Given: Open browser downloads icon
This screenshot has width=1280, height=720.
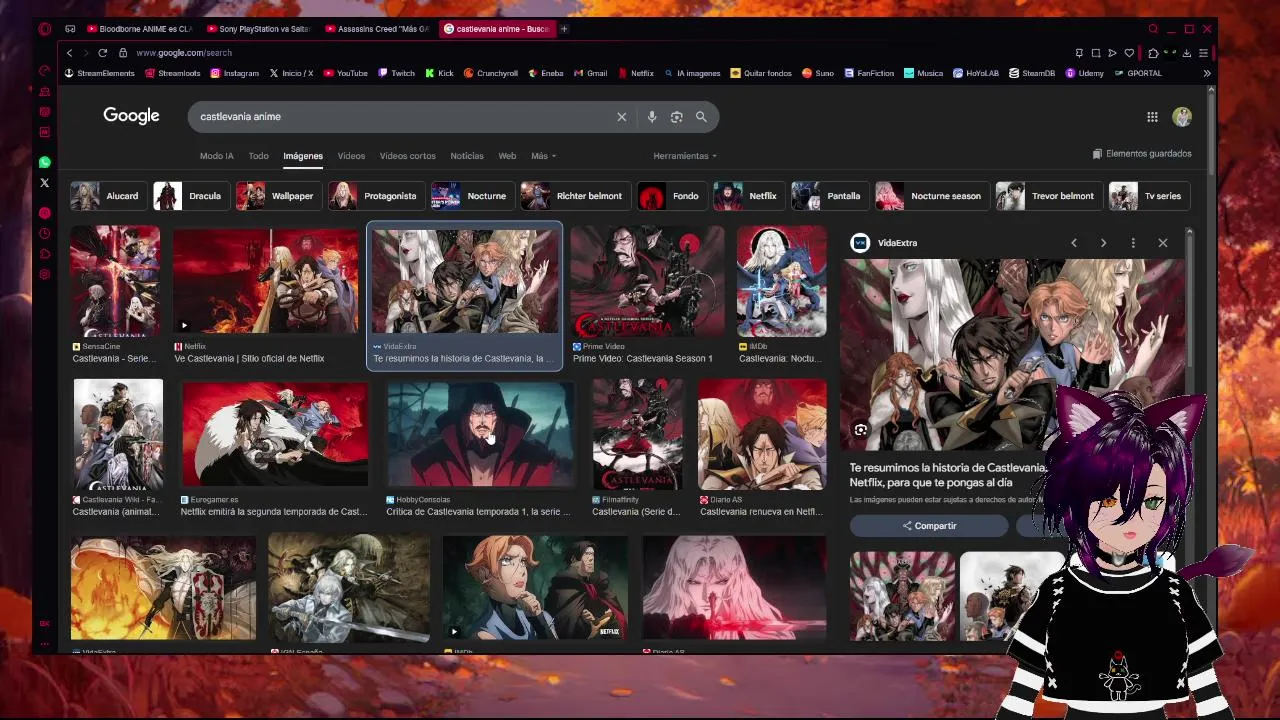Looking at the screenshot, I should coord(1186,53).
